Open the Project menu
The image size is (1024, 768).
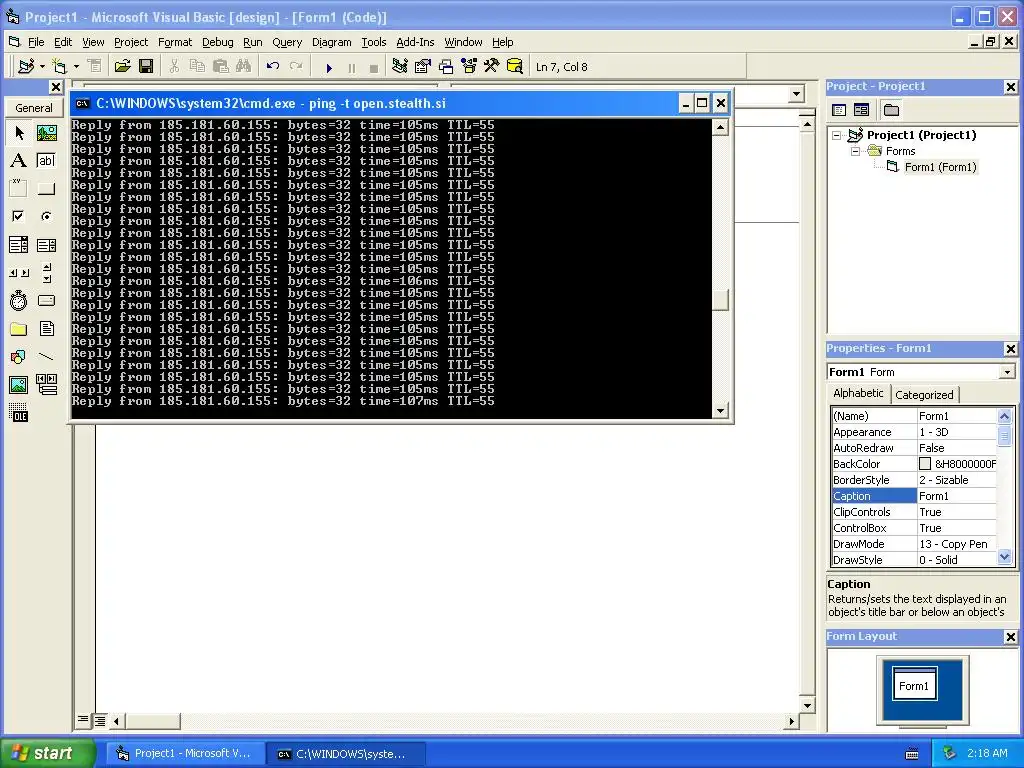131,42
